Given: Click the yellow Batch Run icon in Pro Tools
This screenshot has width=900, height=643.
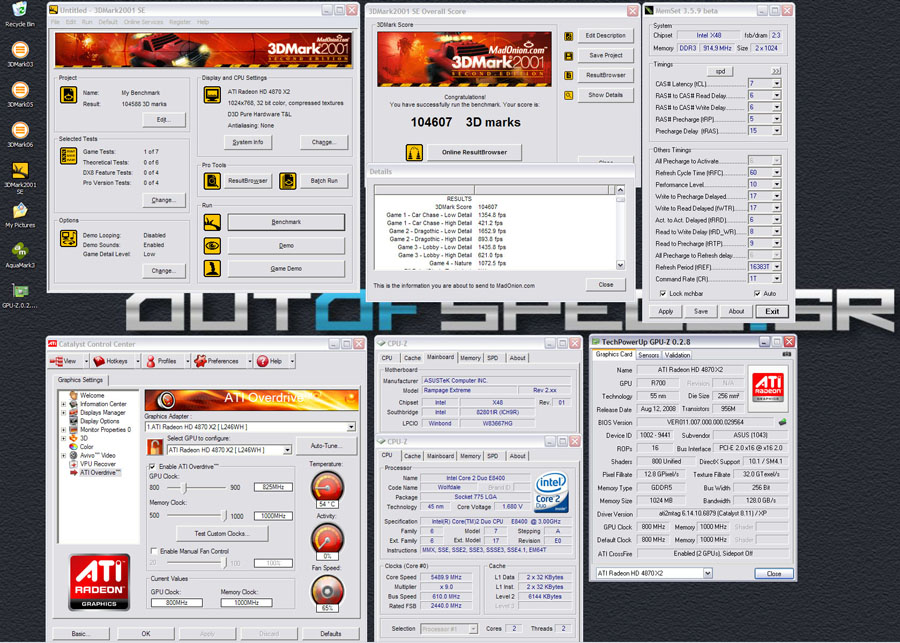Looking at the screenshot, I should (288, 181).
